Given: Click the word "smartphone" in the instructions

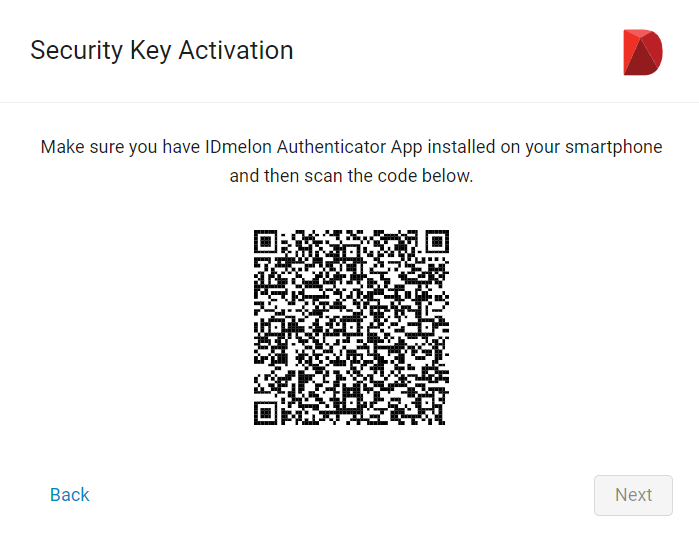Looking at the screenshot, I should 614,147.
